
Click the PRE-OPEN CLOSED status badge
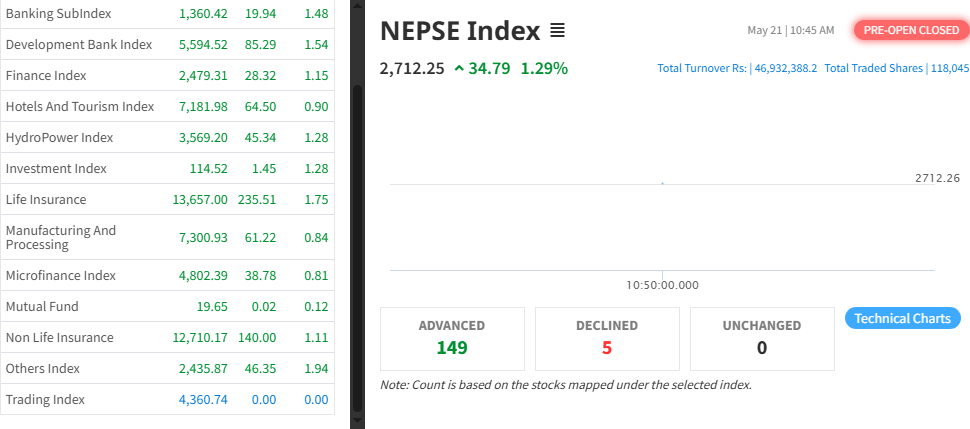910,30
